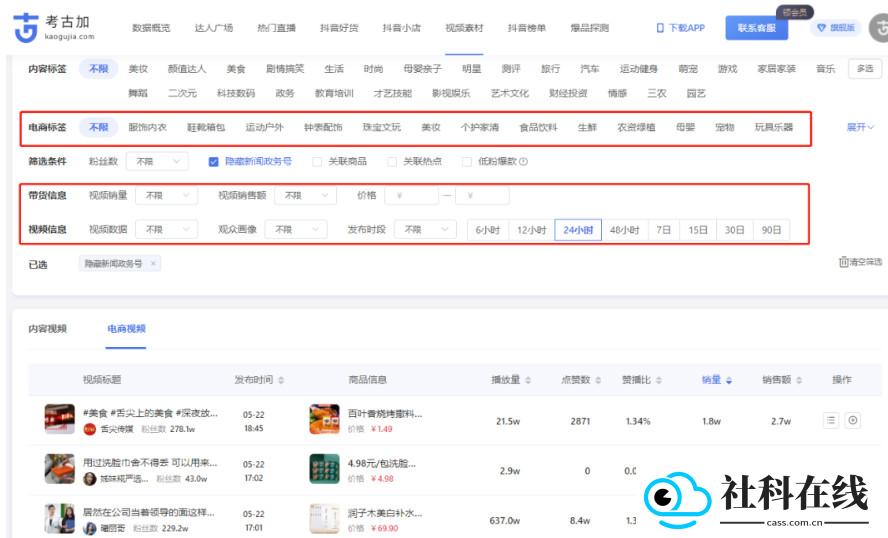Select the 6小时 time range

tap(488, 230)
